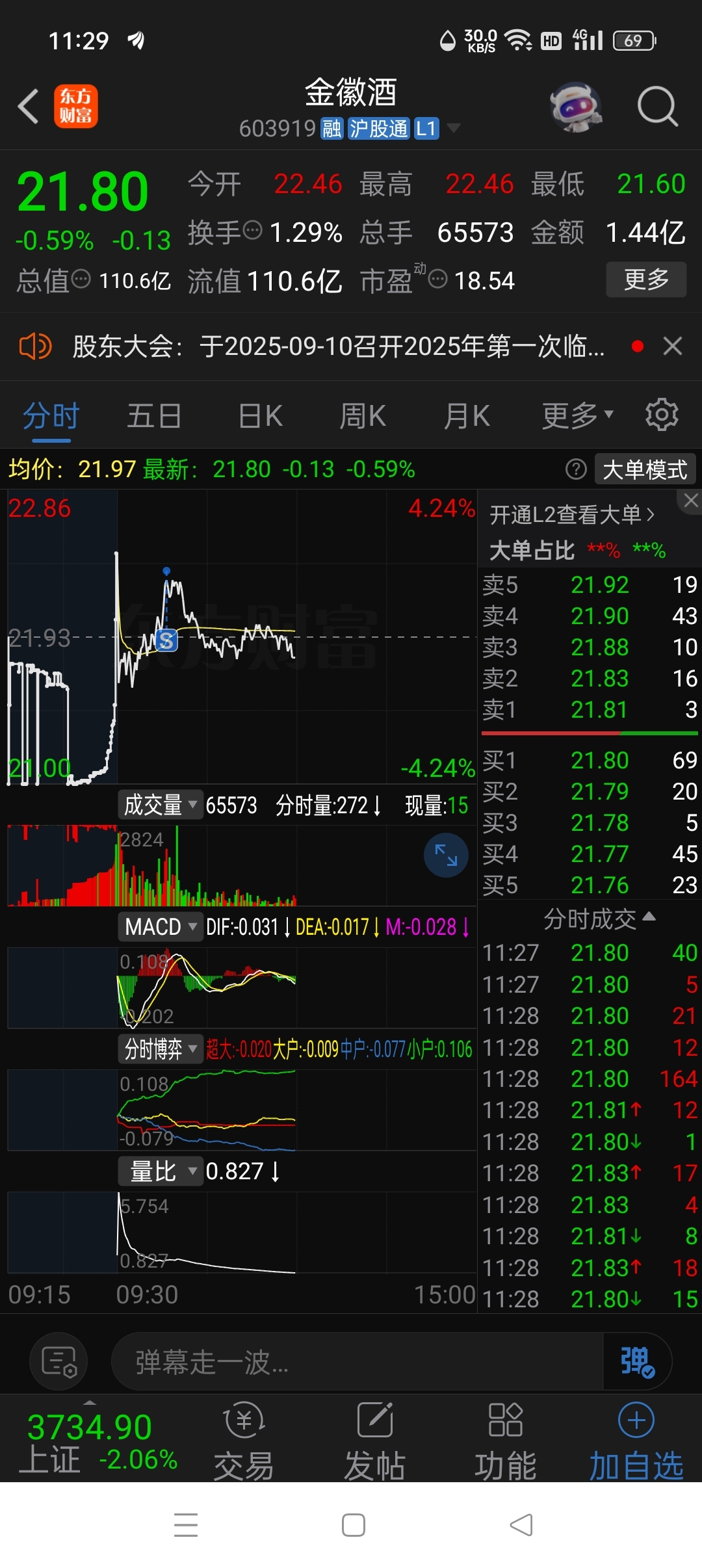
Task: Open 开通L2查看大单 link
Action: pyautogui.click(x=572, y=515)
